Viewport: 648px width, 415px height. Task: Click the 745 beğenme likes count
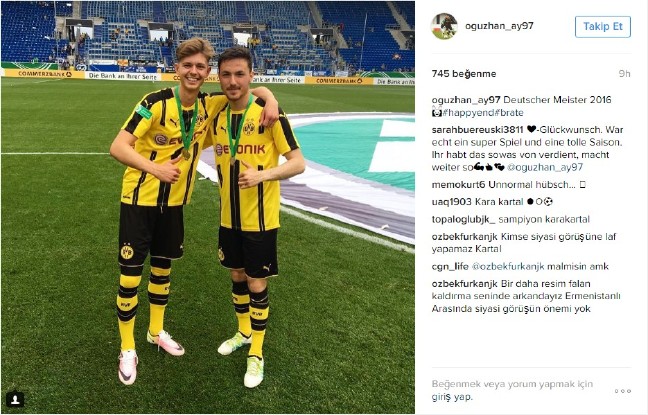click(x=464, y=74)
